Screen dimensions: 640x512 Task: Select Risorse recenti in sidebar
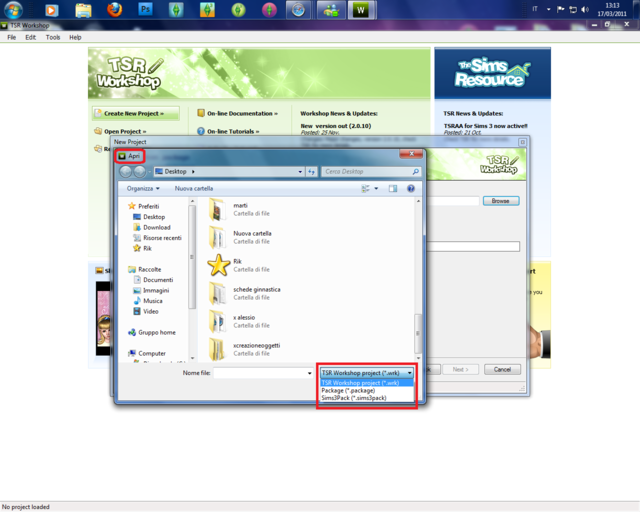(162, 238)
